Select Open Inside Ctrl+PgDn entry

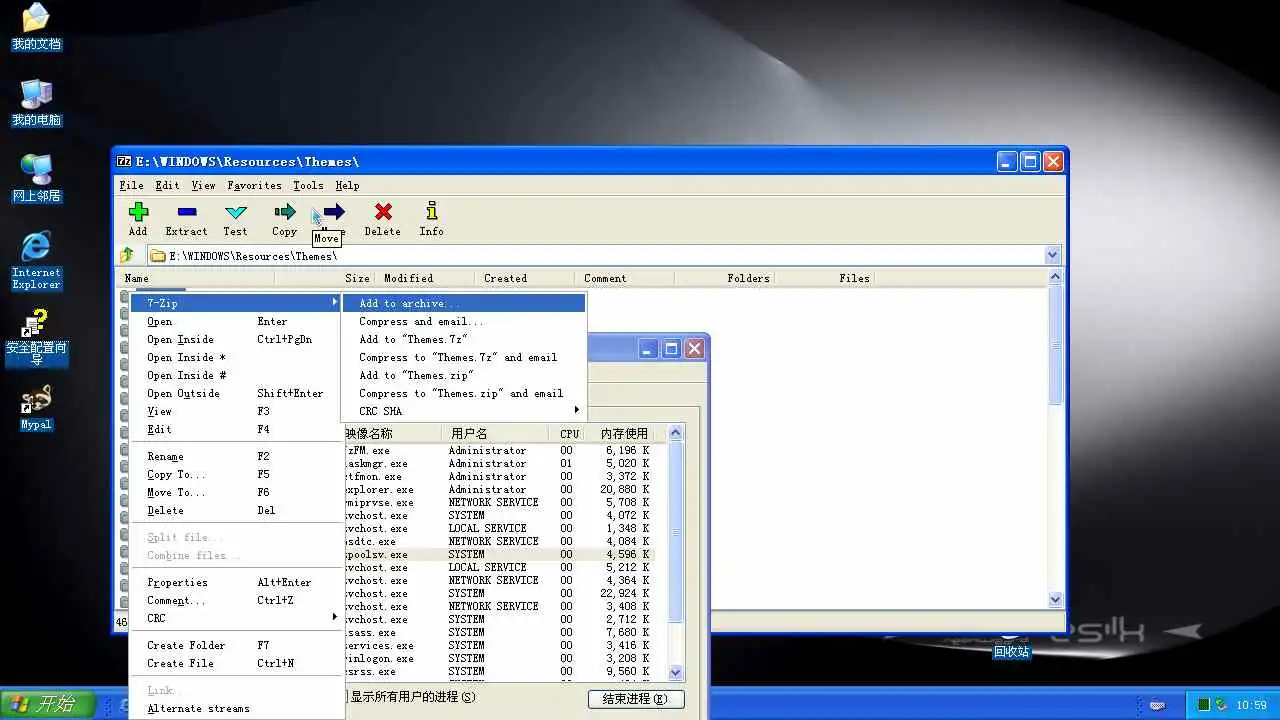point(237,339)
